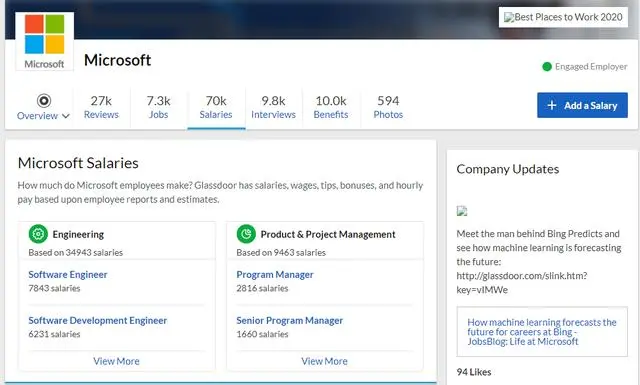The height and width of the screenshot is (385, 640).
Task: Open Senior Program Manager salaries link
Action: [290, 320]
